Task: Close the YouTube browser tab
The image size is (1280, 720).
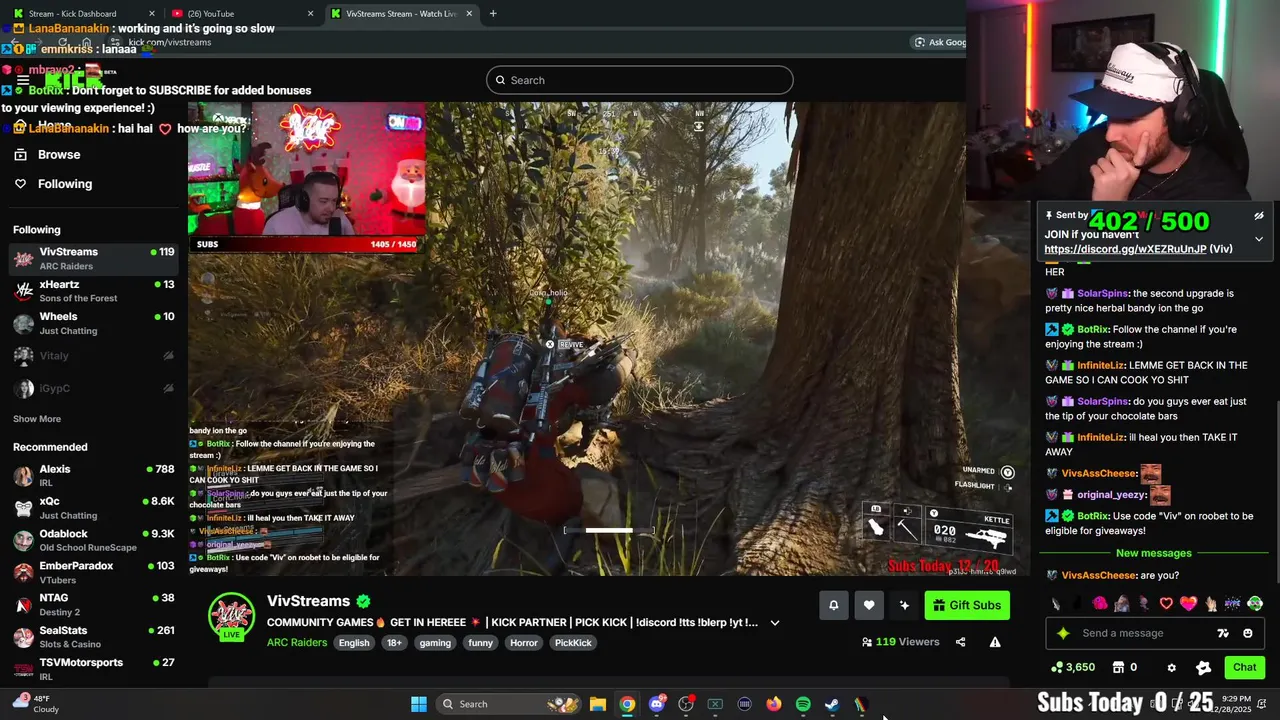Action: coord(310,14)
